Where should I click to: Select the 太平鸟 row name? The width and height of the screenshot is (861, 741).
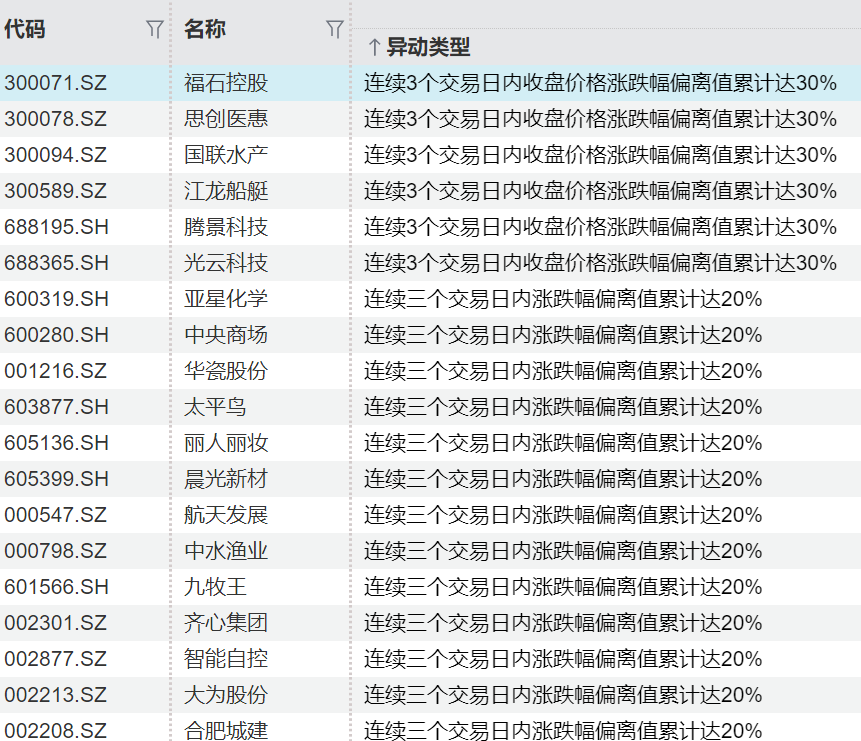215,407
